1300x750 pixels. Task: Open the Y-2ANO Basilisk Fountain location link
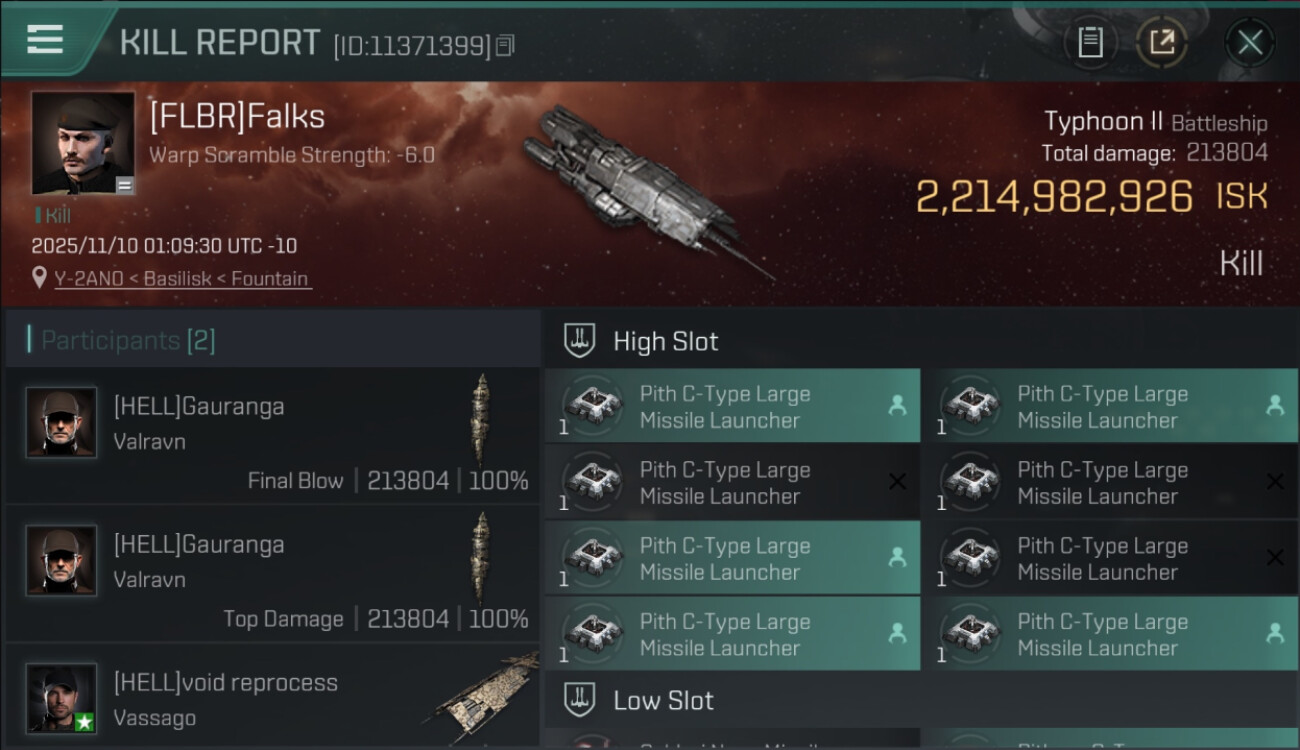(x=181, y=279)
